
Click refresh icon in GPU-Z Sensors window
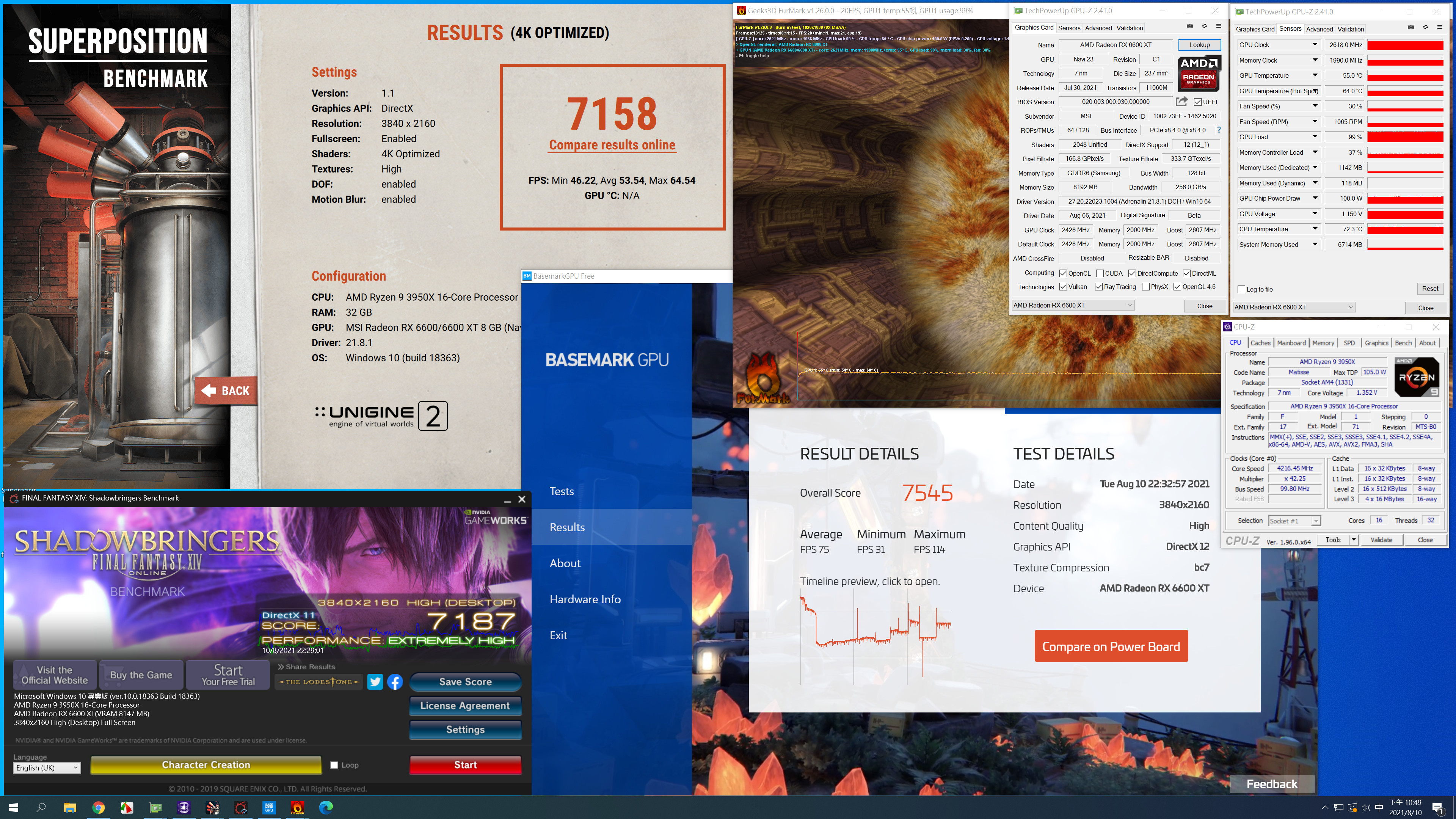(x=1426, y=28)
